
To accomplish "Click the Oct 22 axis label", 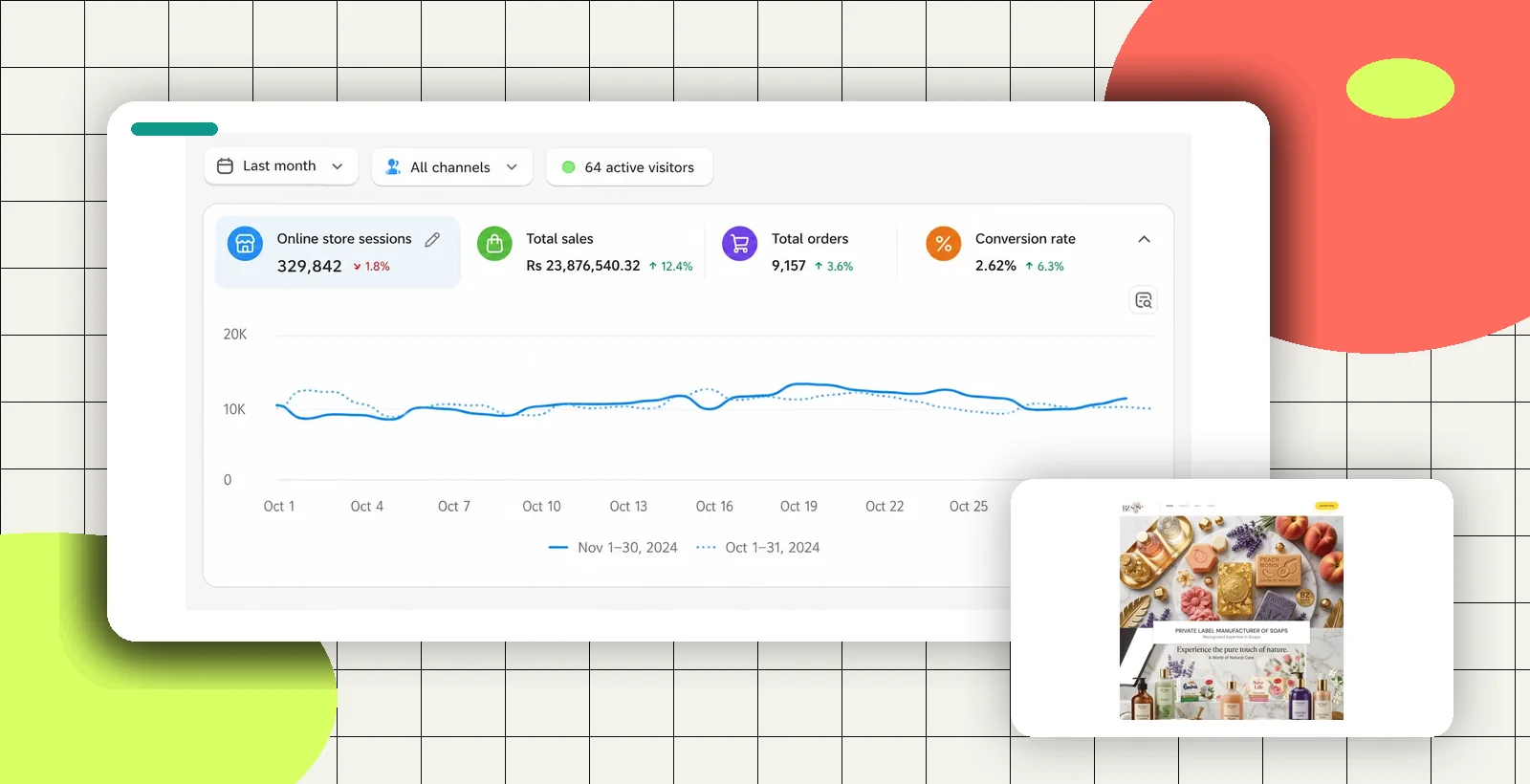I will tap(885, 507).
